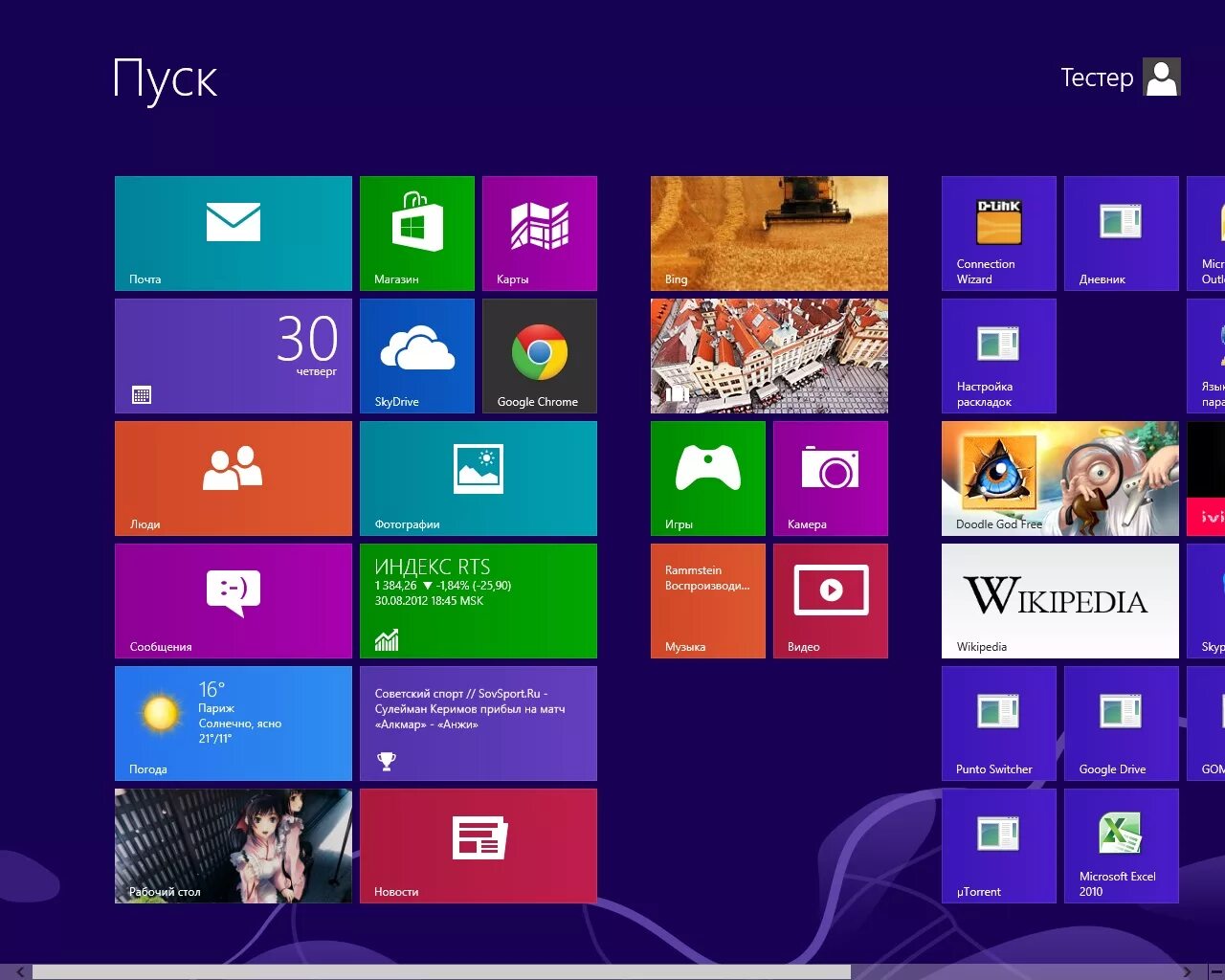Launch D-Link Connection Wizard tile
Image resolution: width=1225 pixels, height=980 pixels.
[999, 234]
